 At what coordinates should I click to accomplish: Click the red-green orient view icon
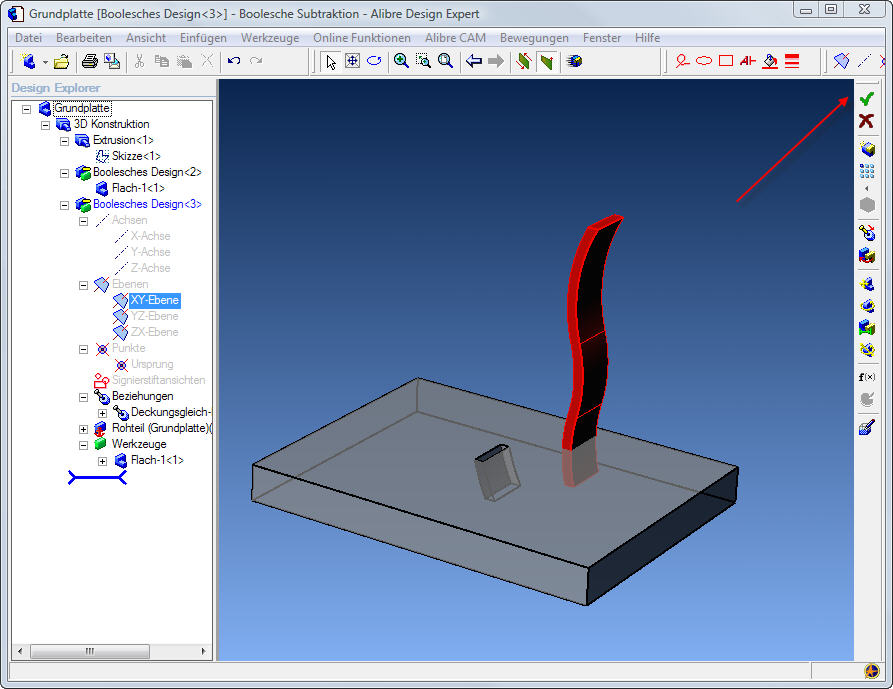[x=524, y=61]
